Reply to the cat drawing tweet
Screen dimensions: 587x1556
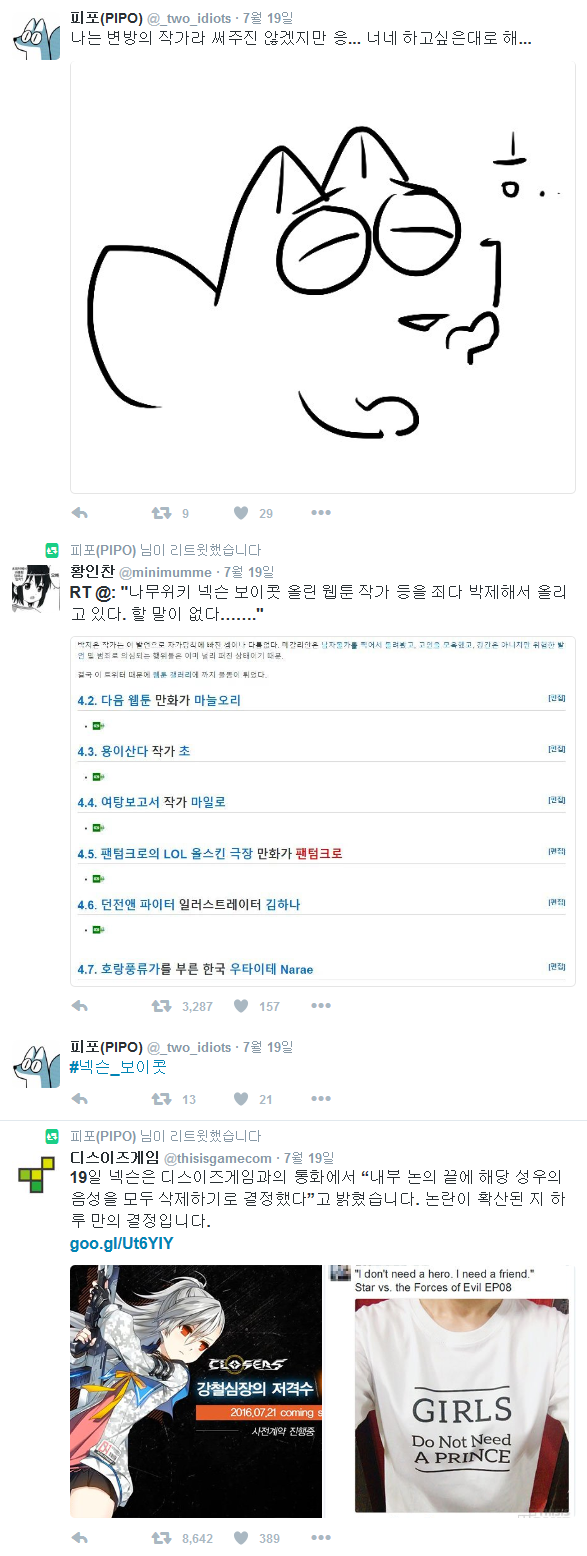[x=81, y=513]
